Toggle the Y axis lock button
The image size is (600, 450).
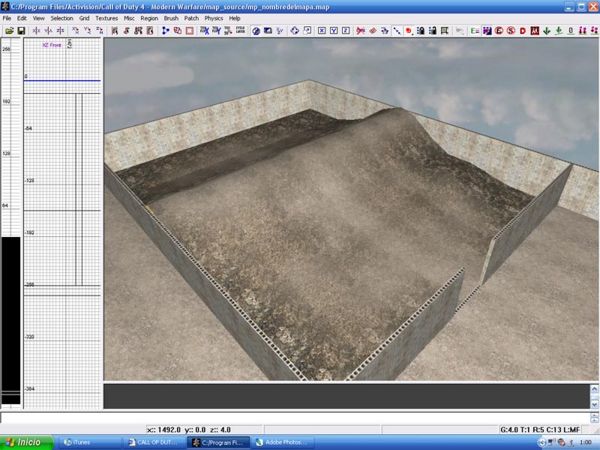point(334,31)
